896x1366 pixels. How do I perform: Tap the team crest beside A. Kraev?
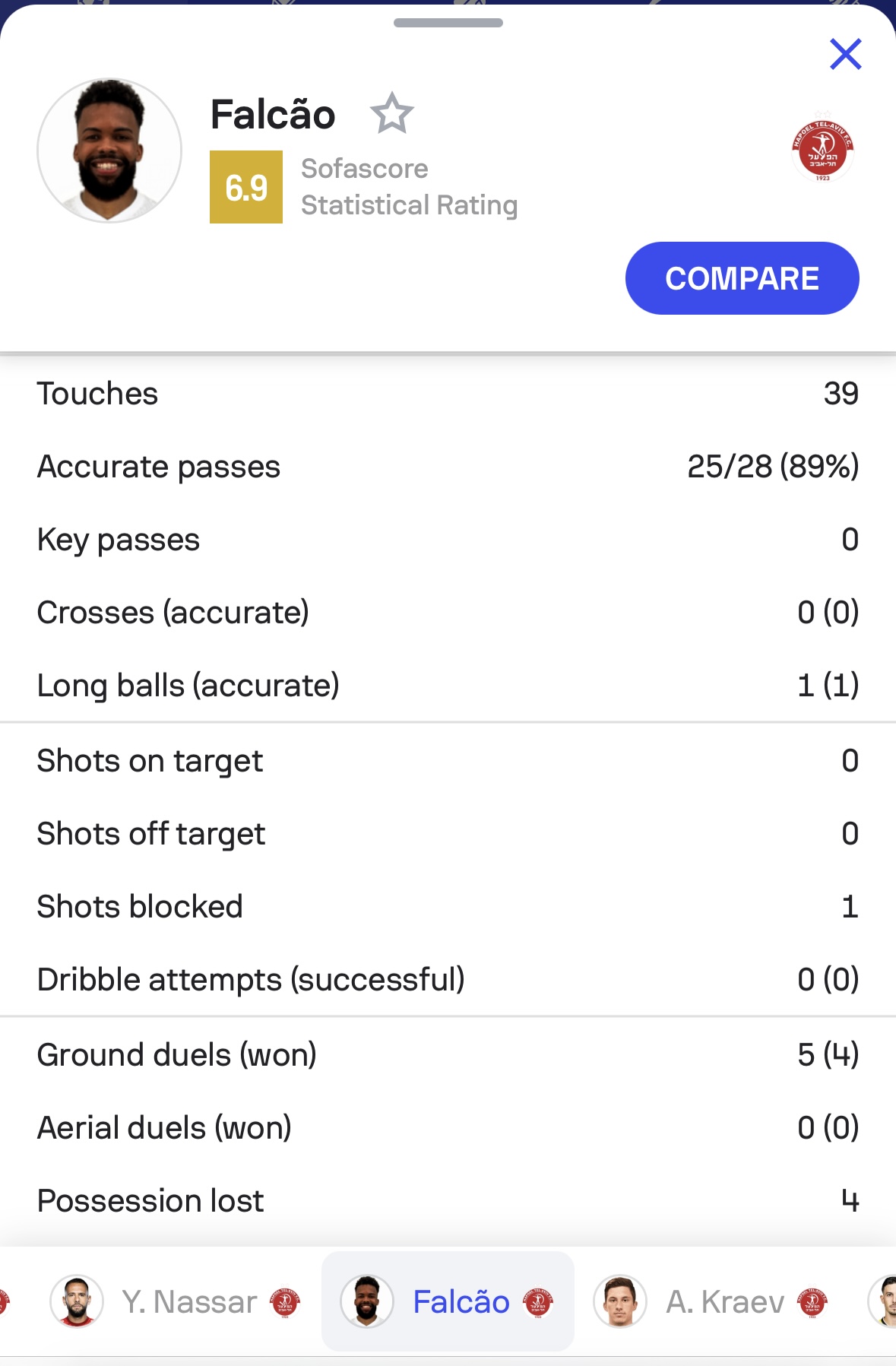pyautogui.click(x=812, y=1302)
